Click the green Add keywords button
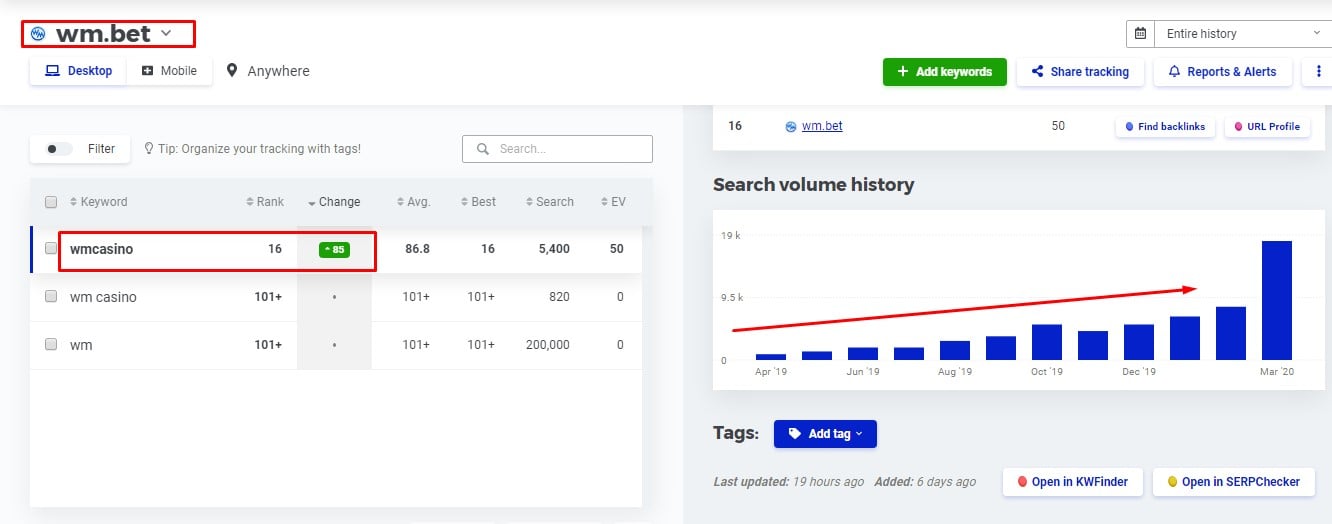The height and width of the screenshot is (524, 1332). pos(944,72)
